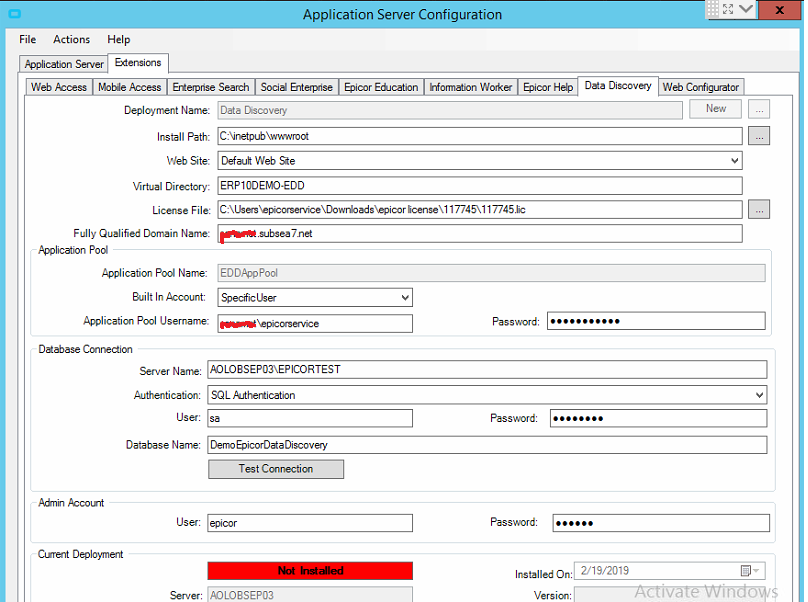
Task: Switch to the Application Server tab
Action: [x=64, y=64]
